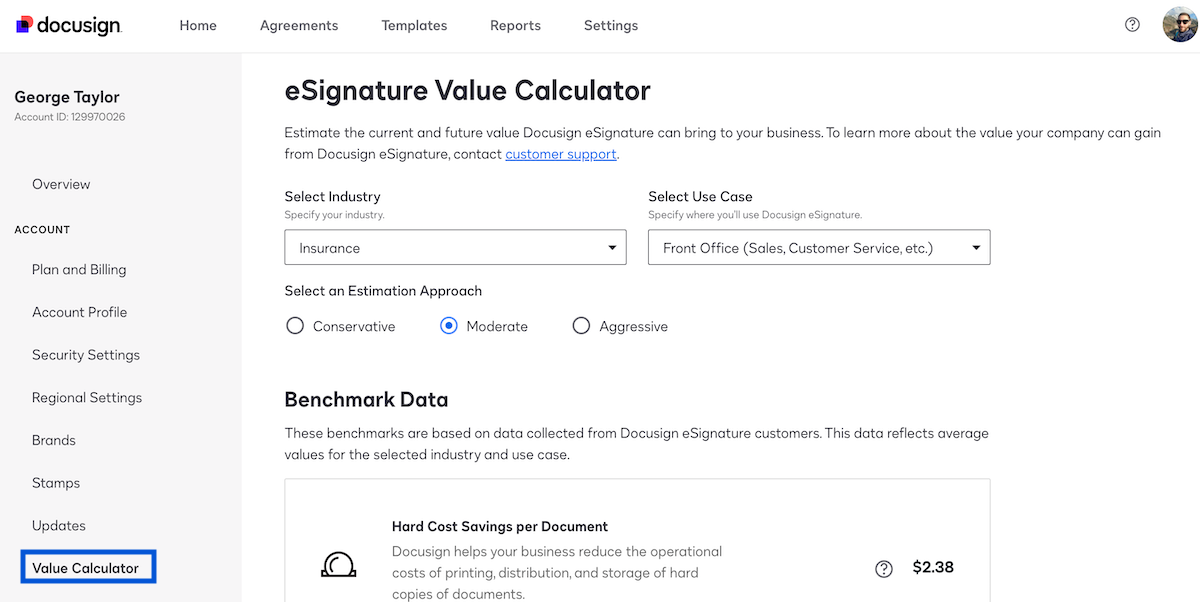1200x602 pixels.
Task: Open the Agreements section
Action: coord(298,25)
